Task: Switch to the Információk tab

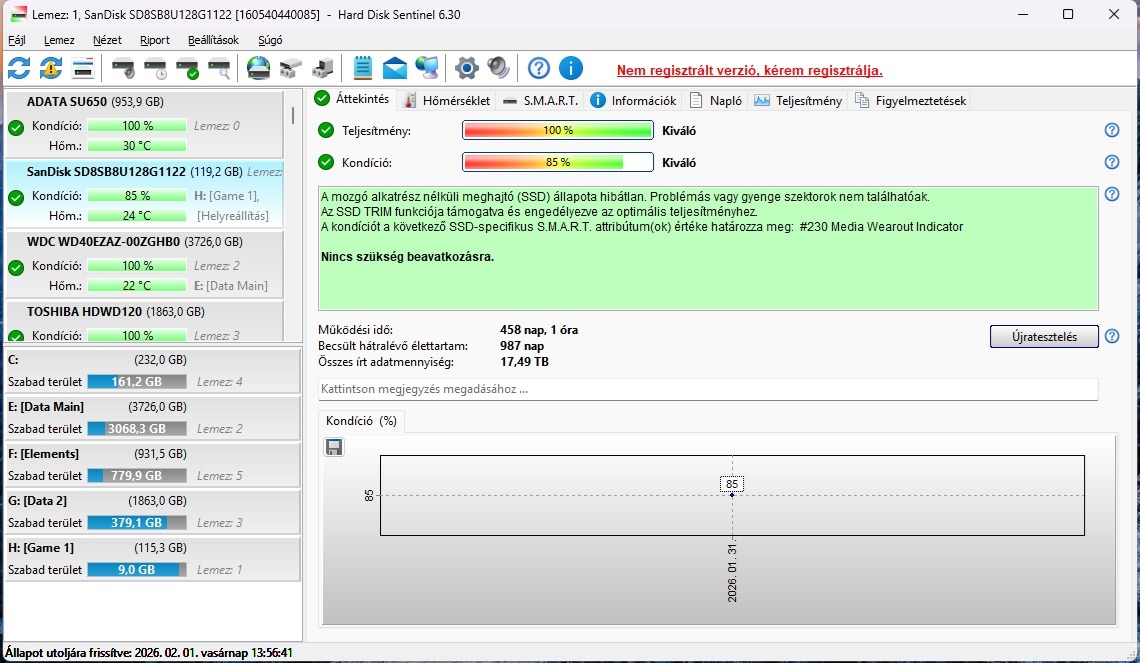Action: click(x=633, y=100)
